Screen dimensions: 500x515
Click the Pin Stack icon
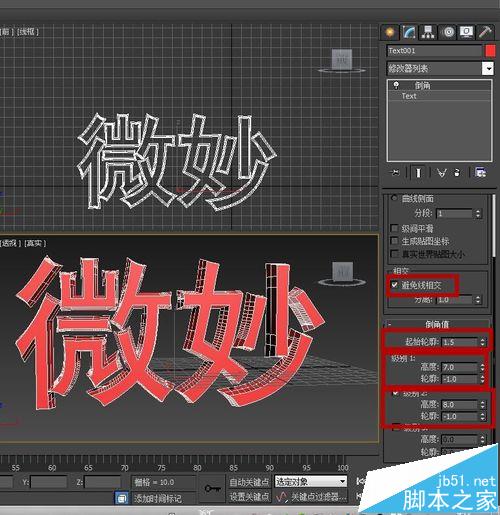pos(395,173)
